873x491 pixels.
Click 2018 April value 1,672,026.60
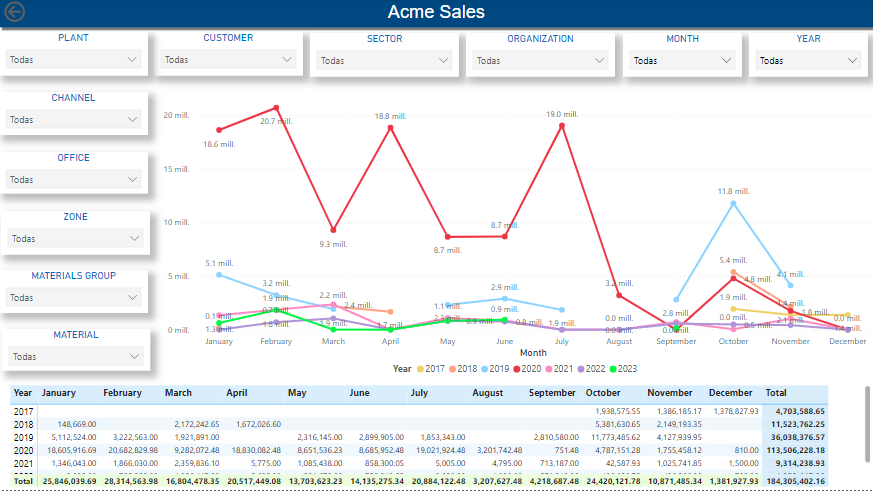(258, 424)
